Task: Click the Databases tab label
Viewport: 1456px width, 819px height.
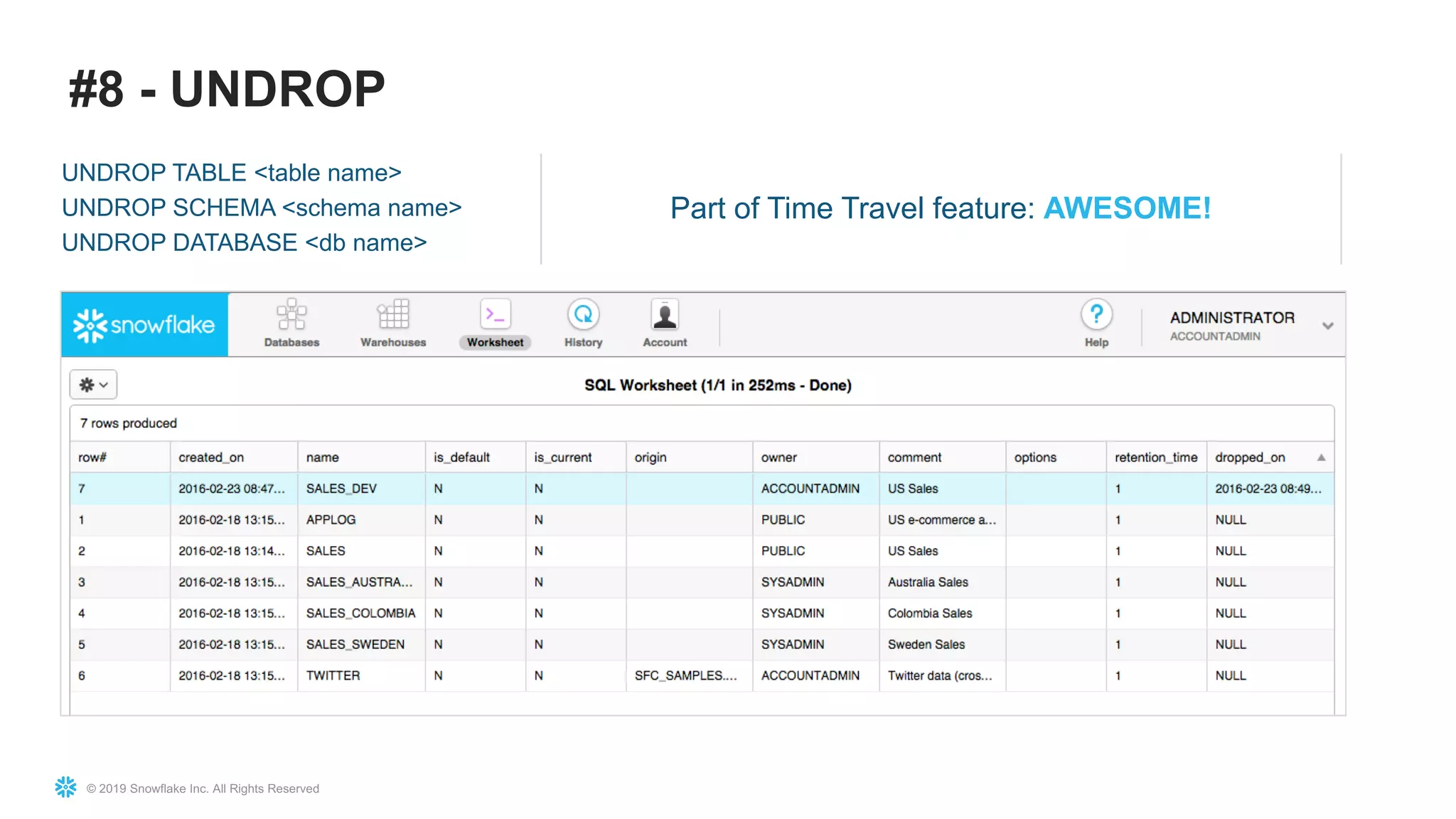Action: pyautogui.click(x=291, y=343)
